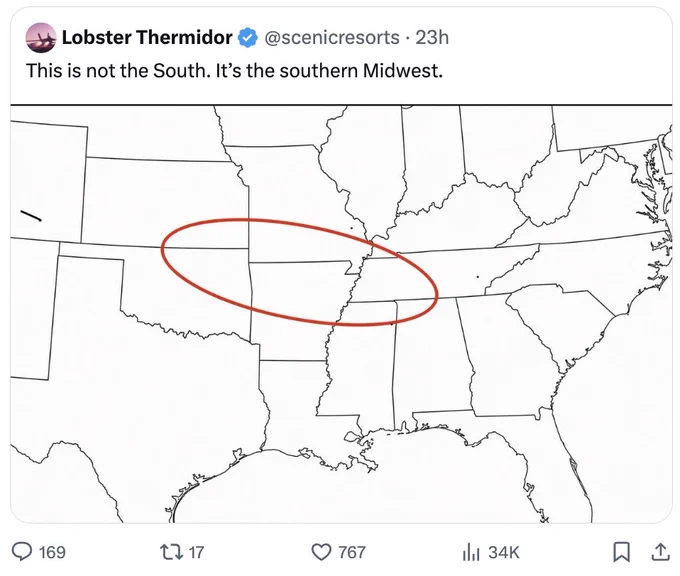This screenshot has width=680, height=576.
Task: Repost using the retweet arrows icon
Action: (x=172, y=552)
